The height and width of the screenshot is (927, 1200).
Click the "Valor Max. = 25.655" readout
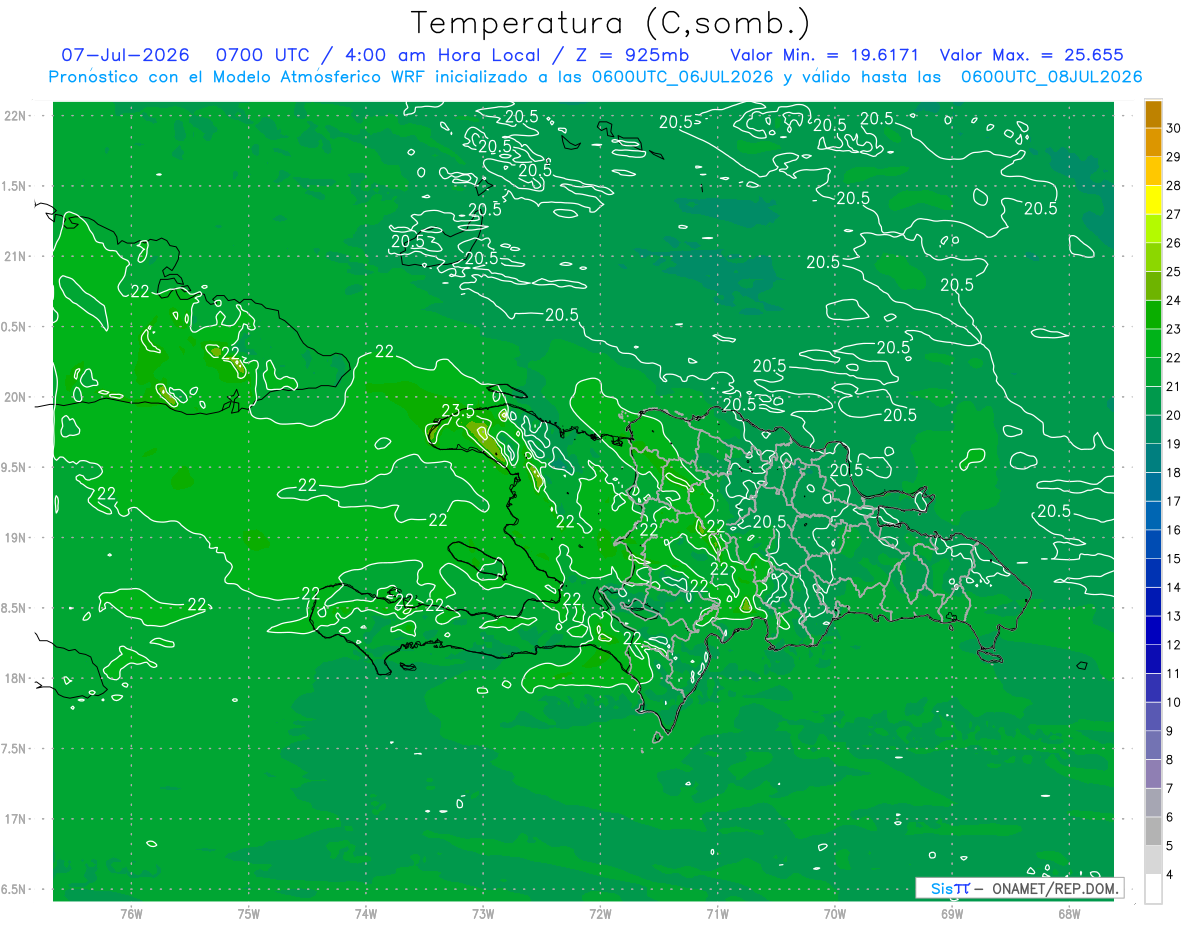[x=1032, y=55]
